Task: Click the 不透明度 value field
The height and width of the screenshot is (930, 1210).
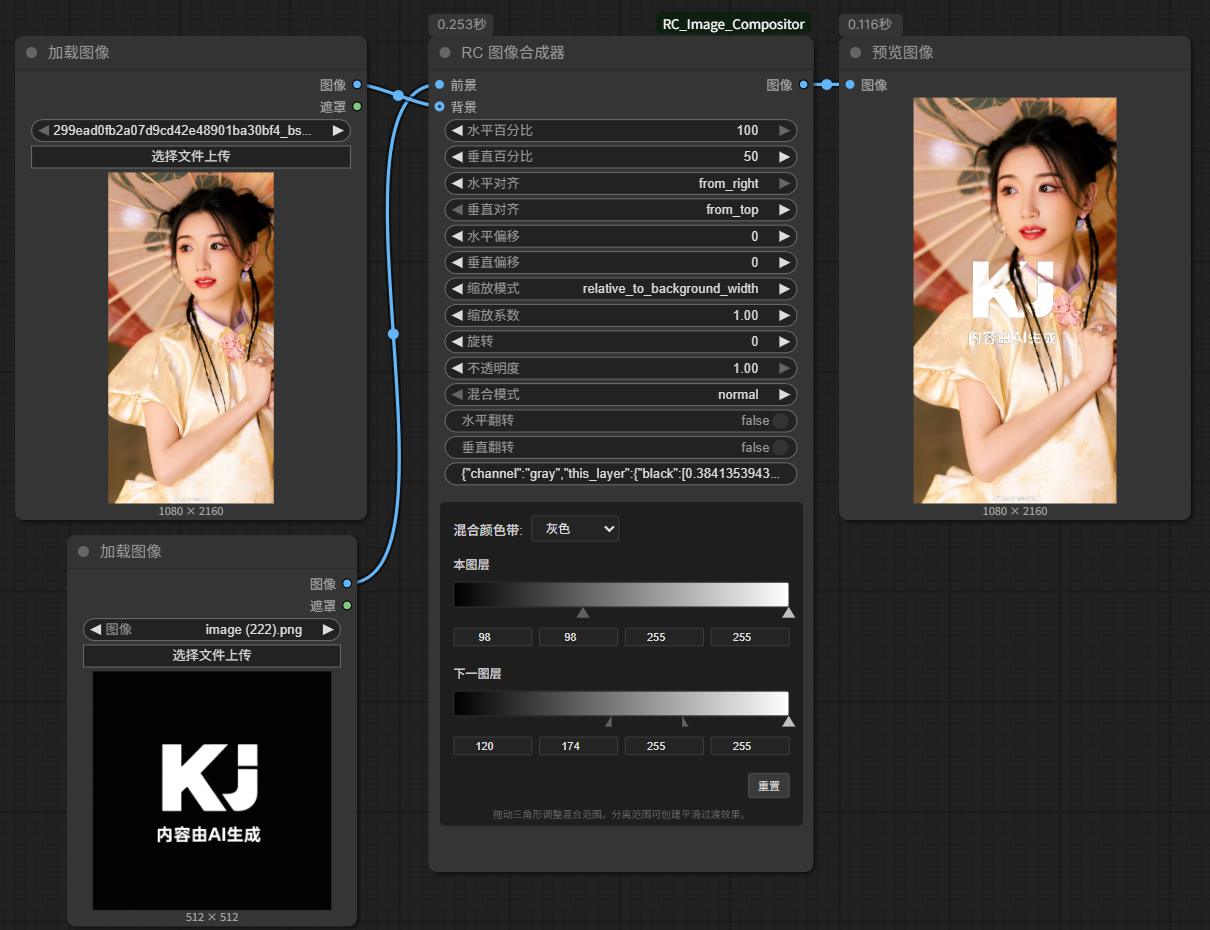Action: coord(621,368)
